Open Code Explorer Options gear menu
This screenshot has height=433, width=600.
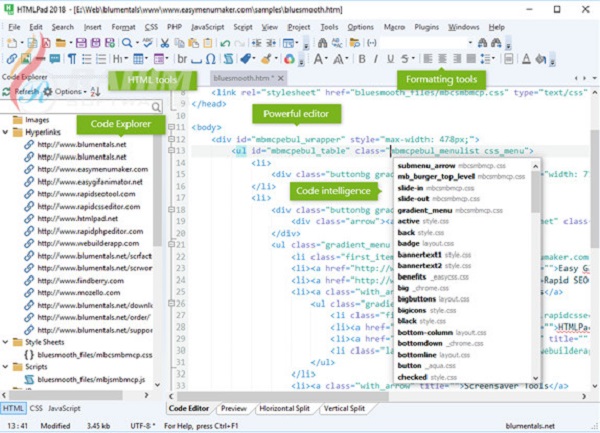[x=48, y=91]
